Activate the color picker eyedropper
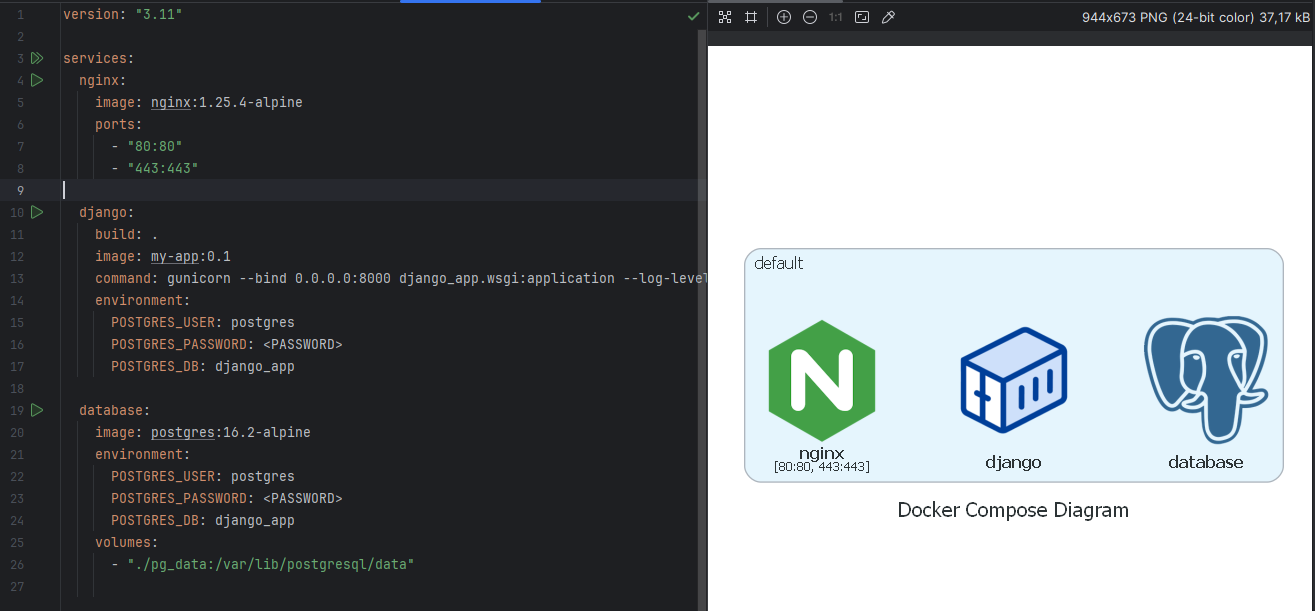1315x611 pixels. [888, 17]
